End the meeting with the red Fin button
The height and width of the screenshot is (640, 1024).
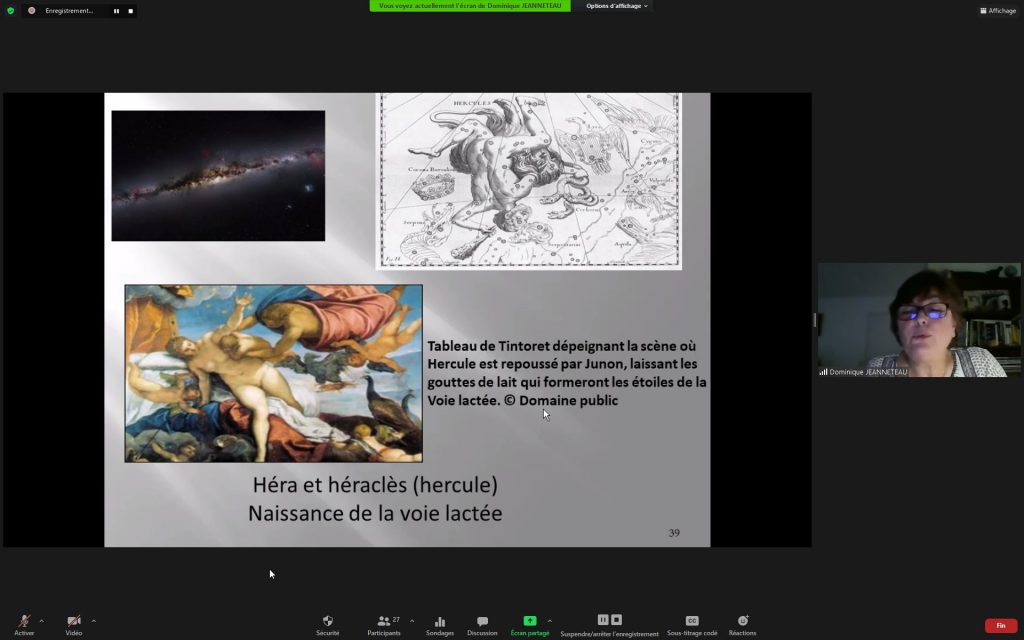pos(1000,626)
